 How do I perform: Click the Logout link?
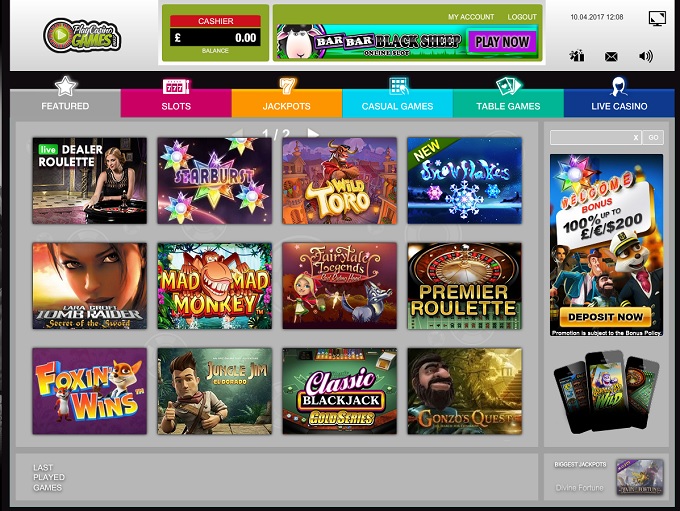522,17
